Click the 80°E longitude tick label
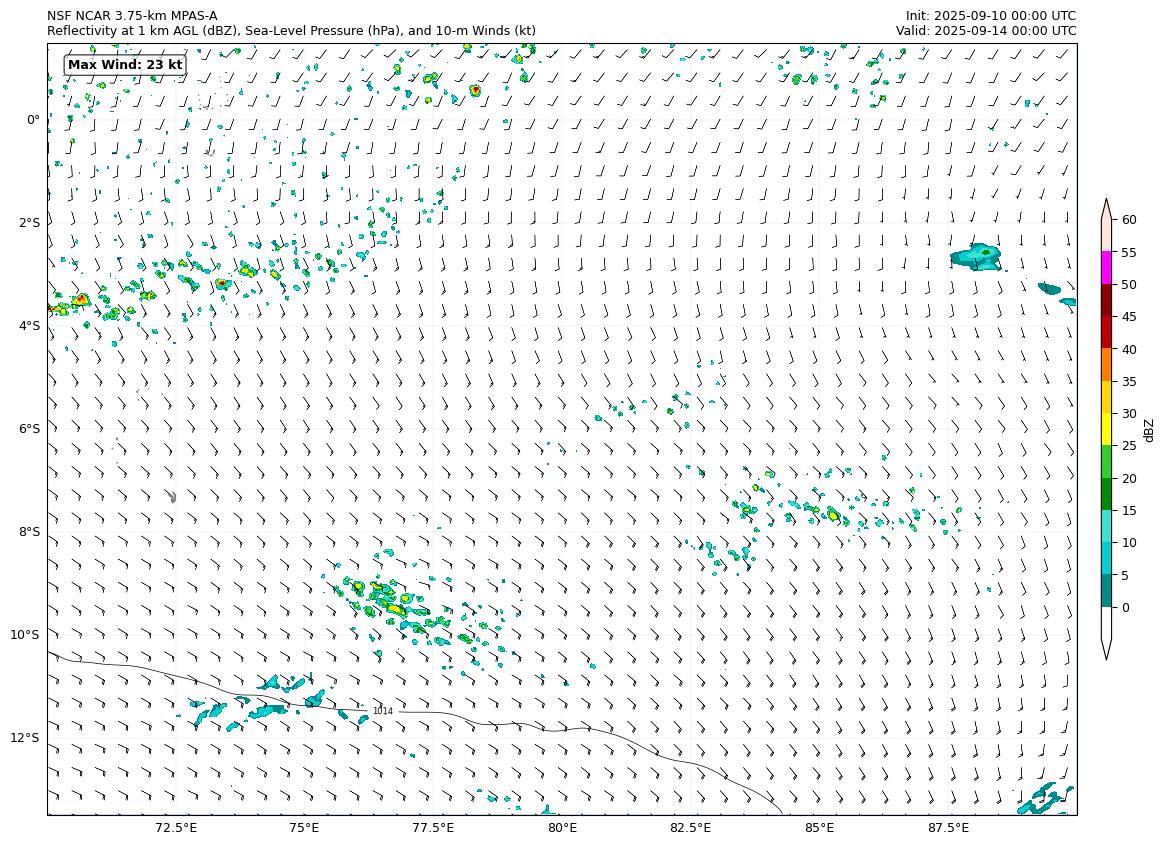The image size is (1165, 845). 562,828
